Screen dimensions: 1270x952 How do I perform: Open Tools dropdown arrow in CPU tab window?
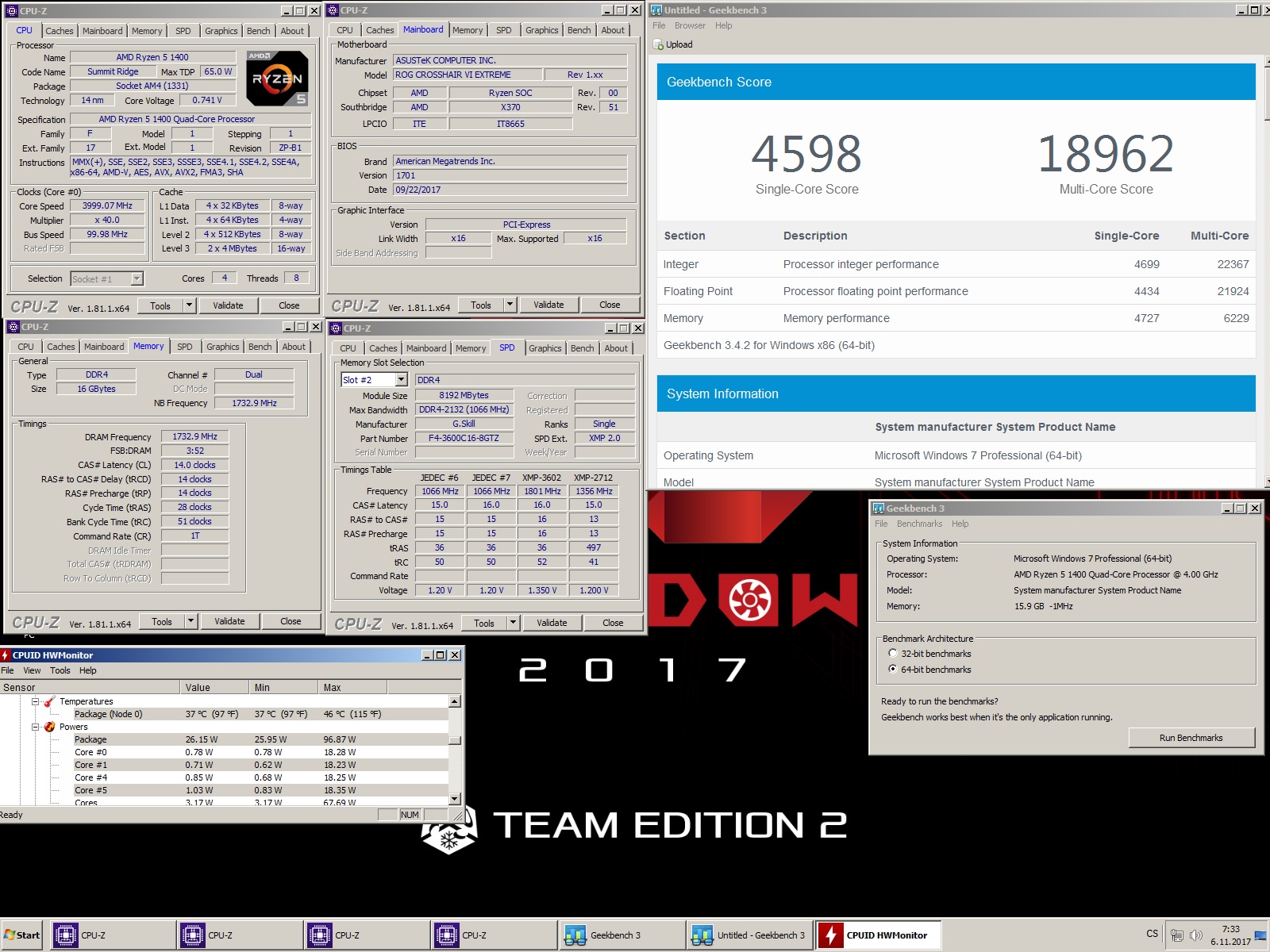pyautogui.click(x=189, y=305)
